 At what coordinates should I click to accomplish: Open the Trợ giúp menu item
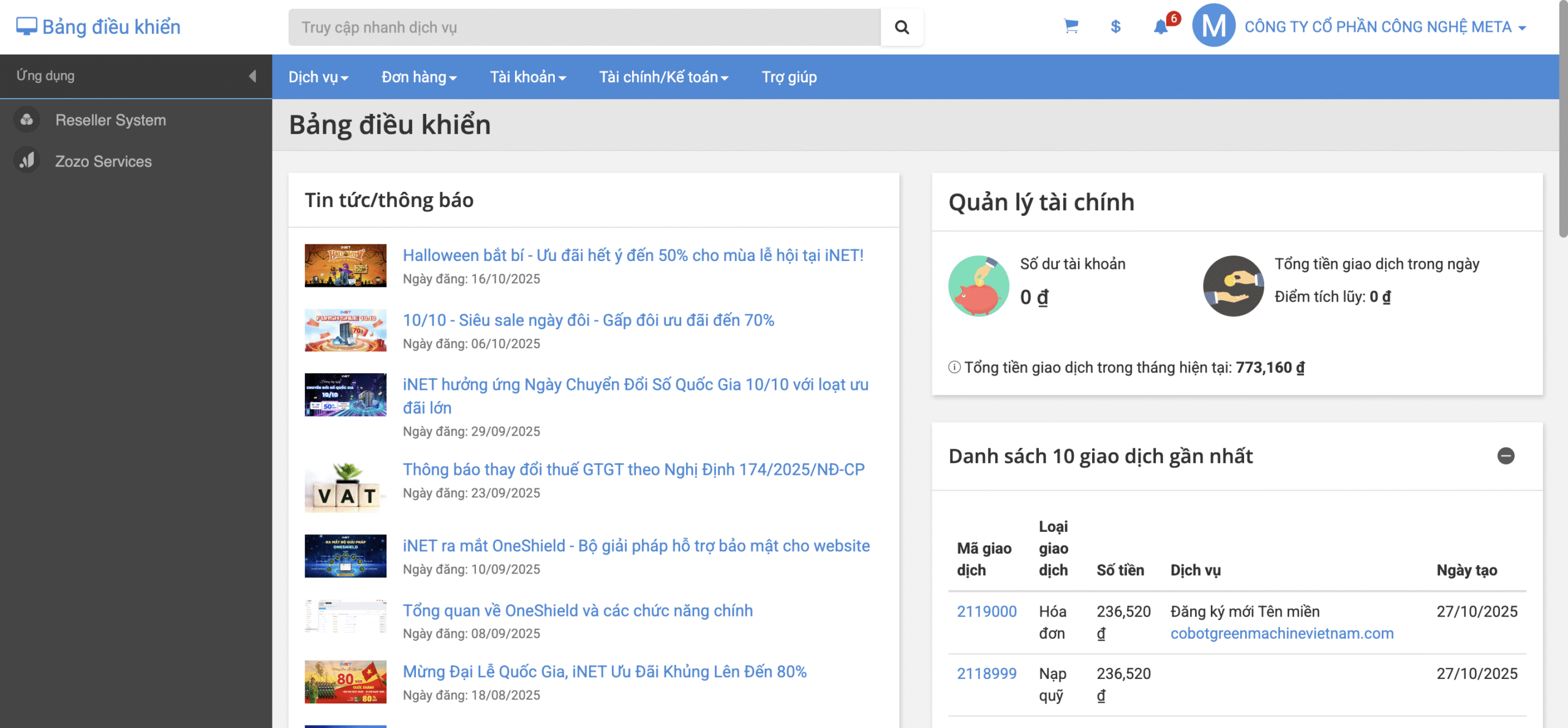789,77
